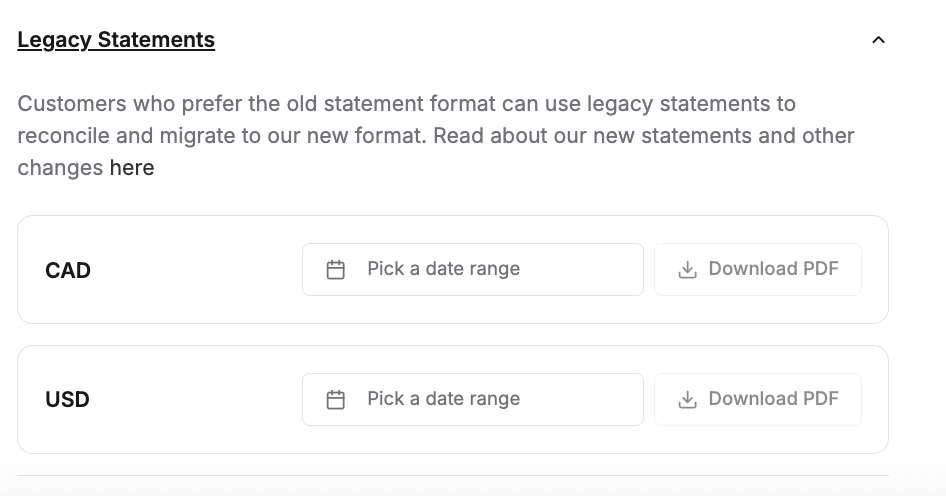
Task: Collapse the Legacy Statements section chevron
Action: (x=878, y=40)
